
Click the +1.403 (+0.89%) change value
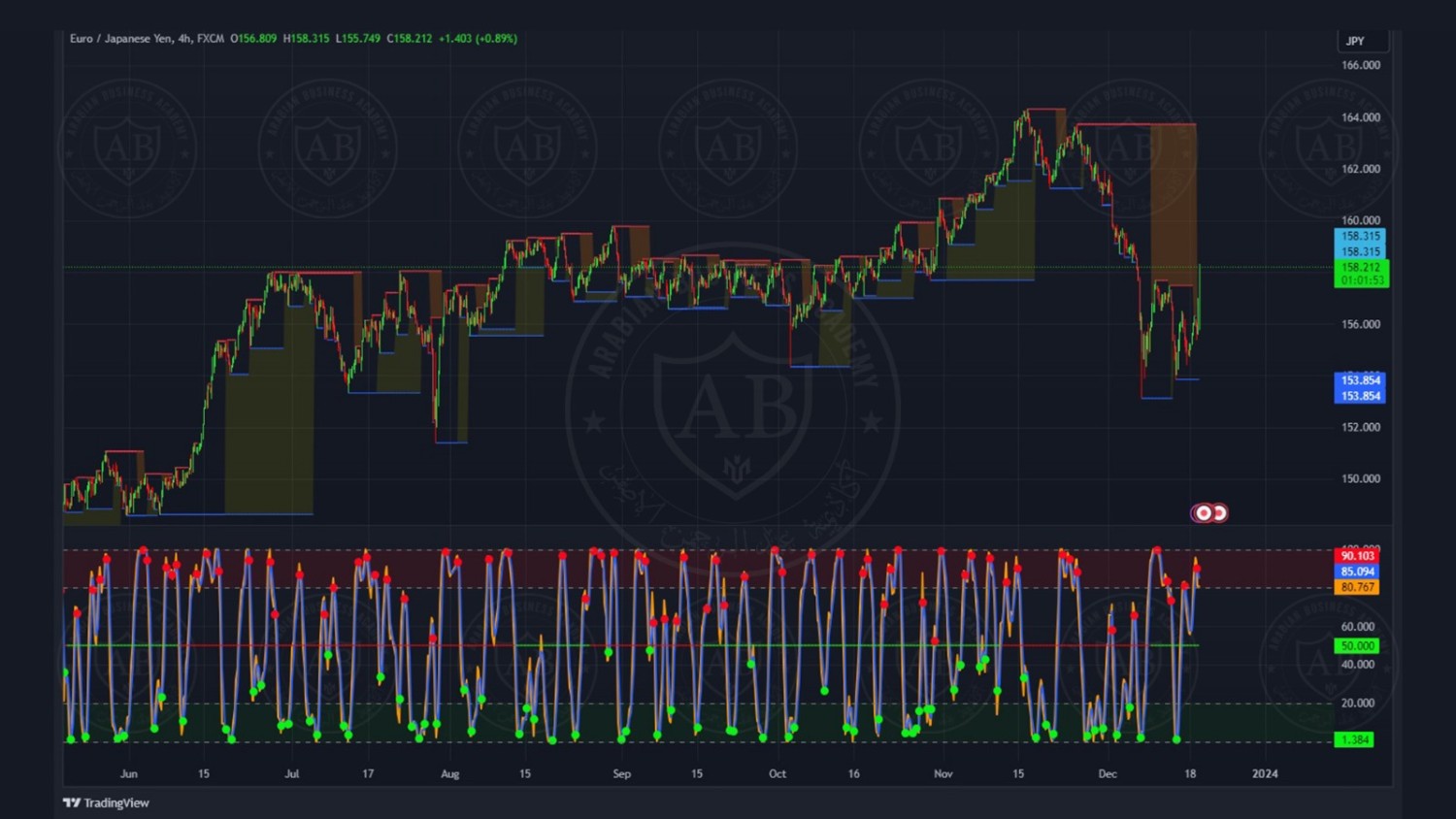coord(478,39)
